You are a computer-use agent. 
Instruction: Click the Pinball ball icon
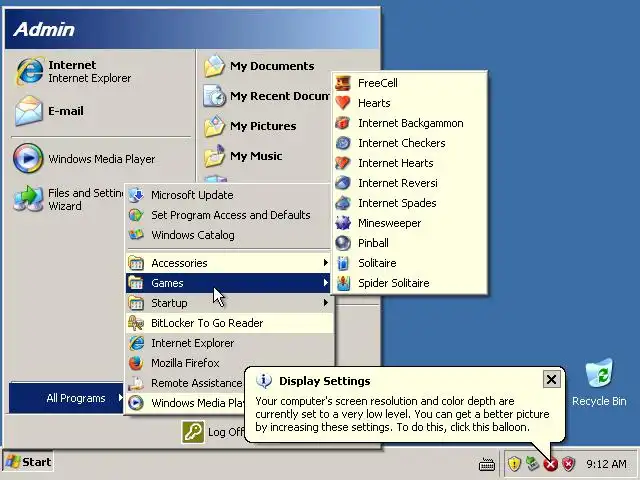coord(343,243)
